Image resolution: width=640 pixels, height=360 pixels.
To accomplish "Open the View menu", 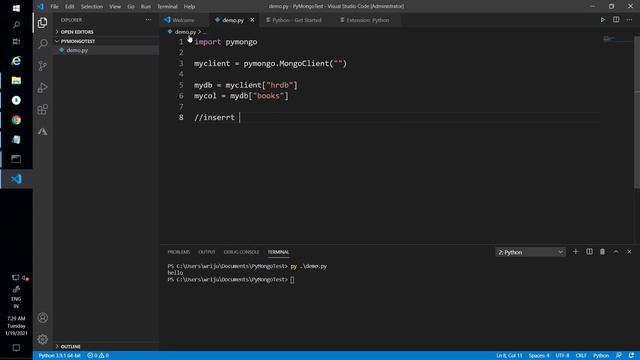I will 115,7.
